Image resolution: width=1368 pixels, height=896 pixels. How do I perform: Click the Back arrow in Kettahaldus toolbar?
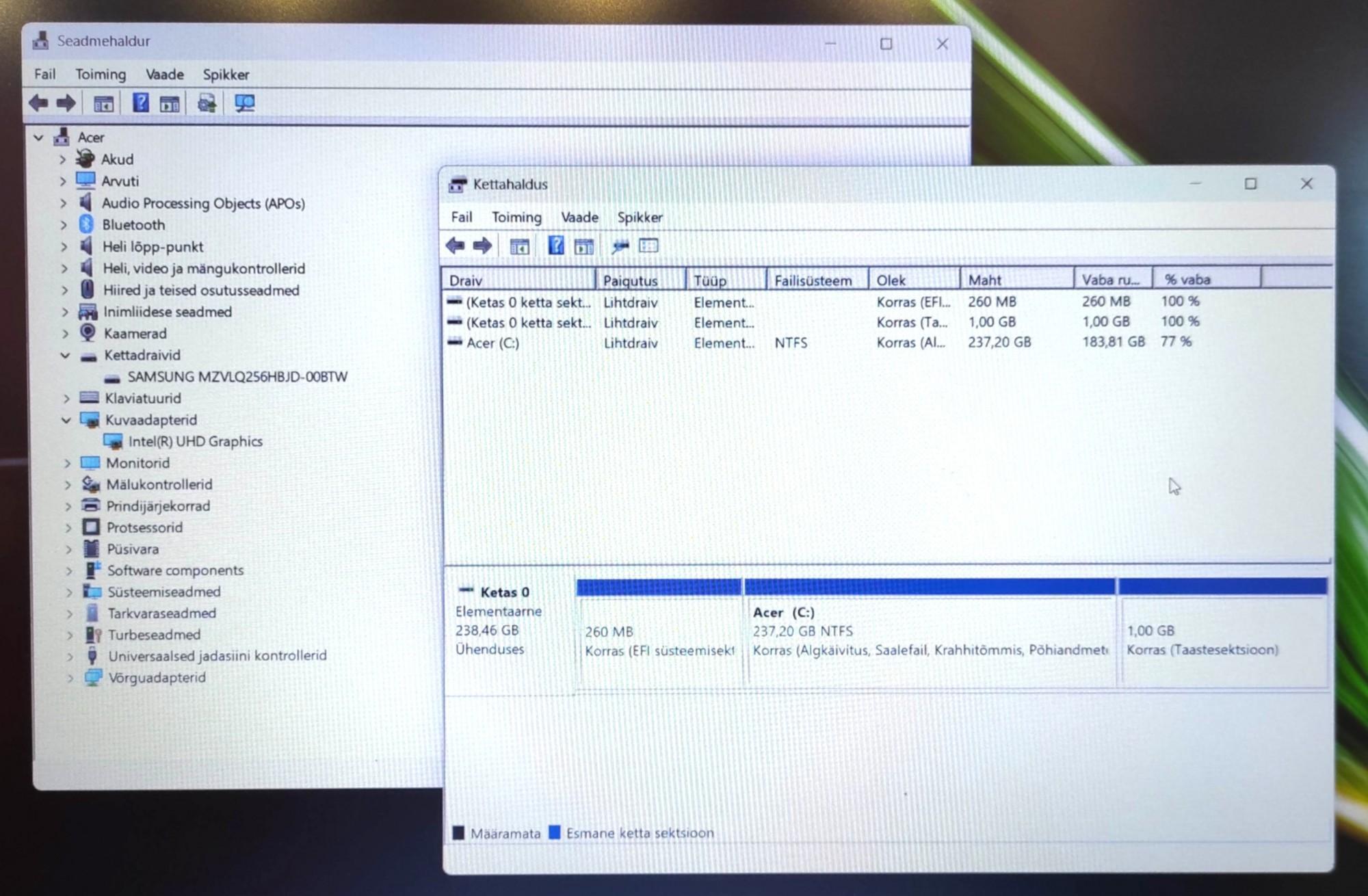[x=455, y=246]
